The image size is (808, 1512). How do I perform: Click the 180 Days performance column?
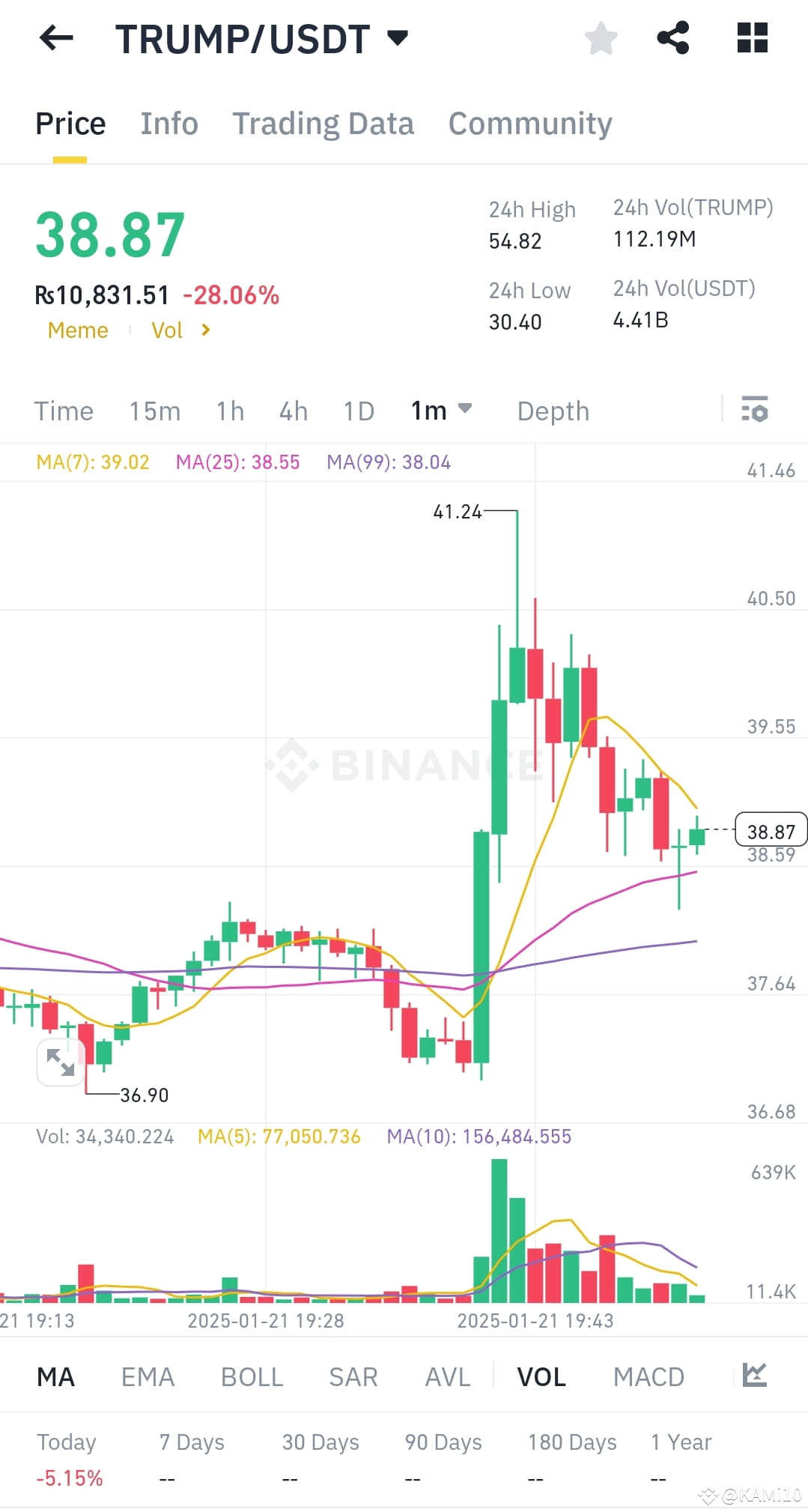pos(572,1460)
